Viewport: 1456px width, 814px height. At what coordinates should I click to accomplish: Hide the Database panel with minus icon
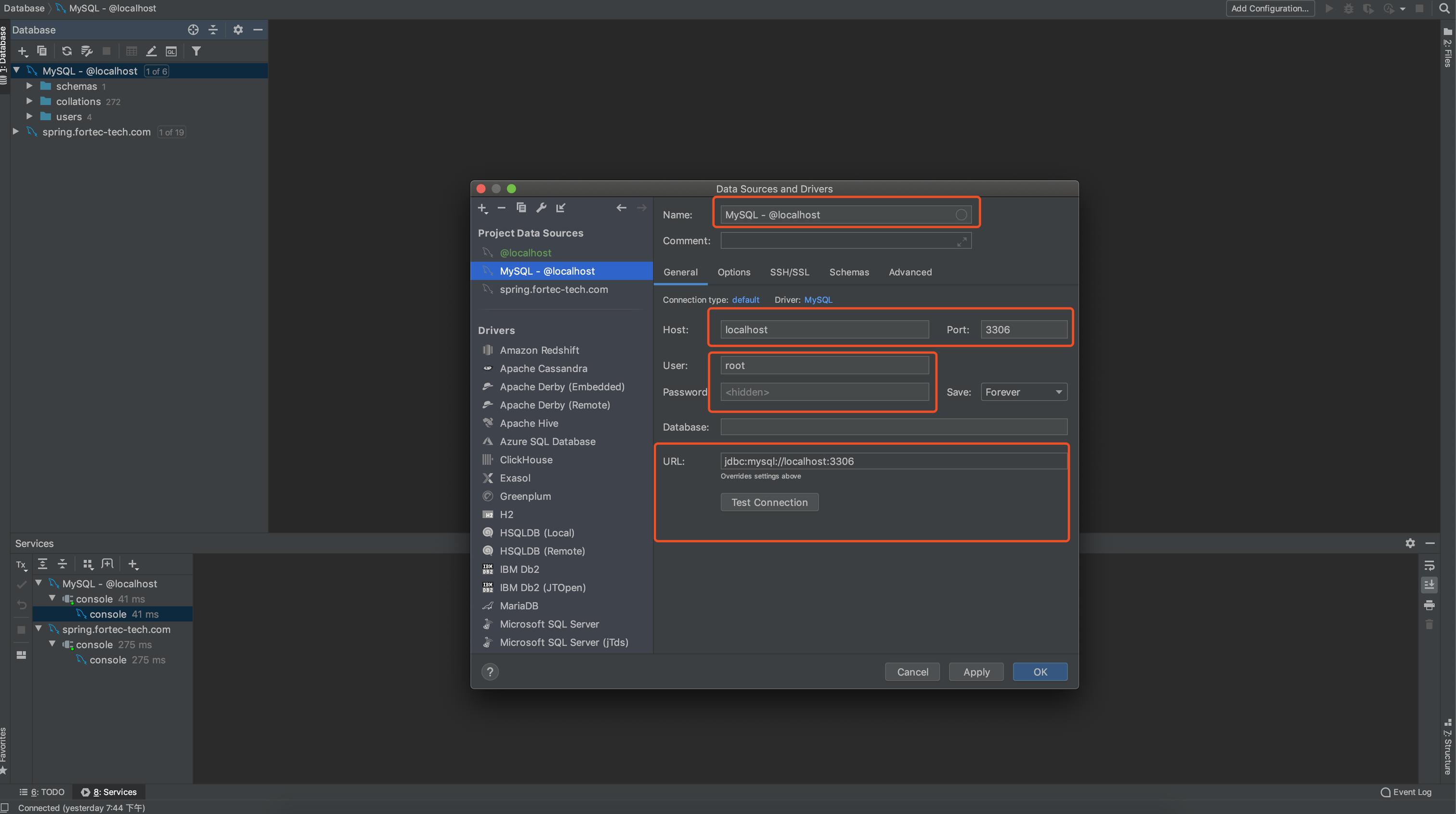[258, 30]
